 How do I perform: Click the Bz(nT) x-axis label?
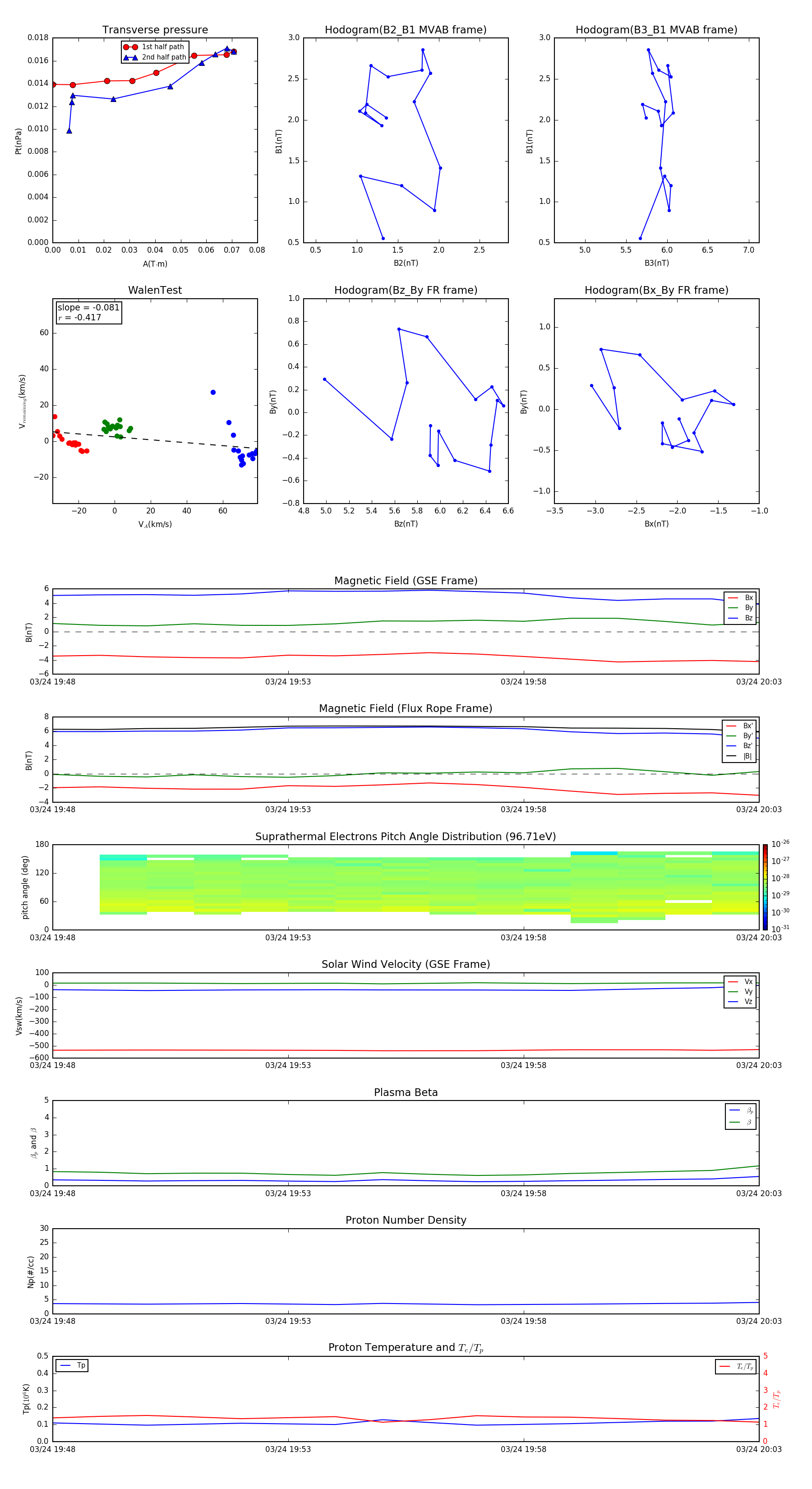[x=406, y=524]
